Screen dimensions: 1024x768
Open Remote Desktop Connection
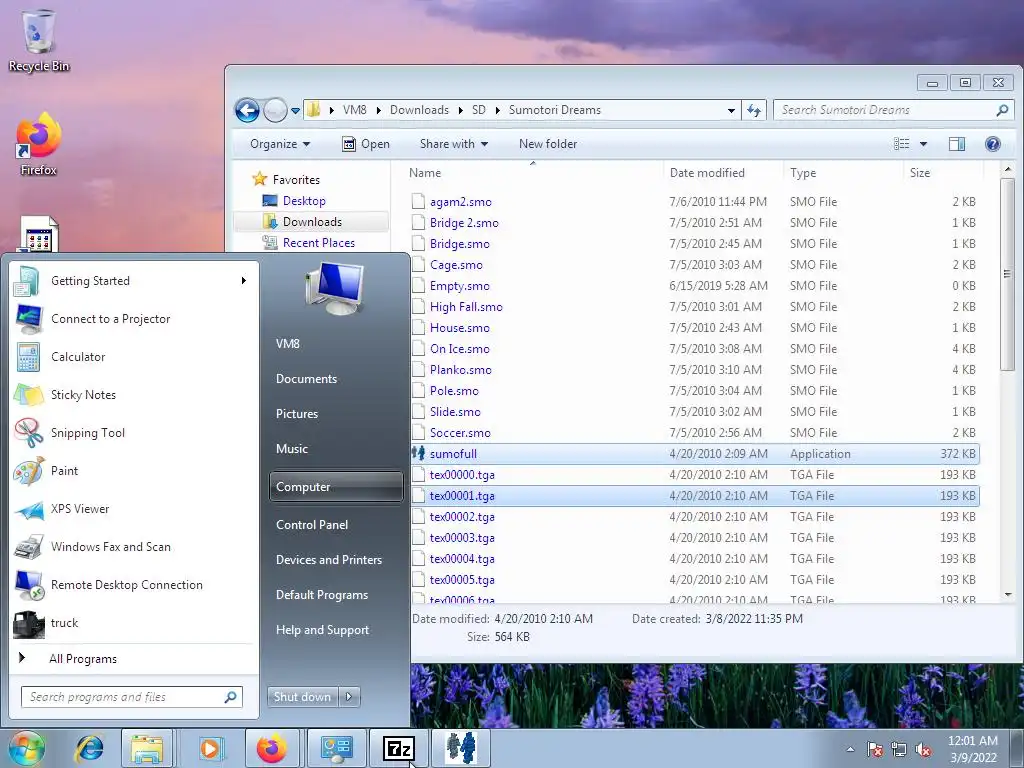click(134, 585)
